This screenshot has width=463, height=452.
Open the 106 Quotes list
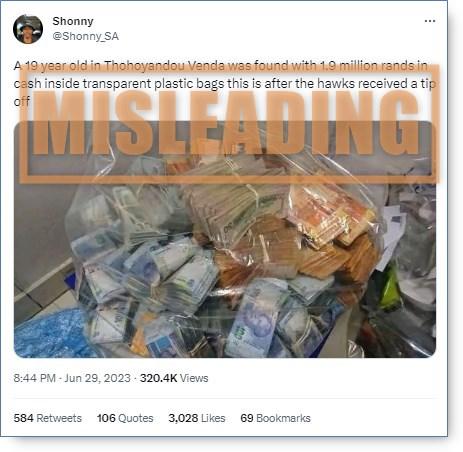point(125,418)
